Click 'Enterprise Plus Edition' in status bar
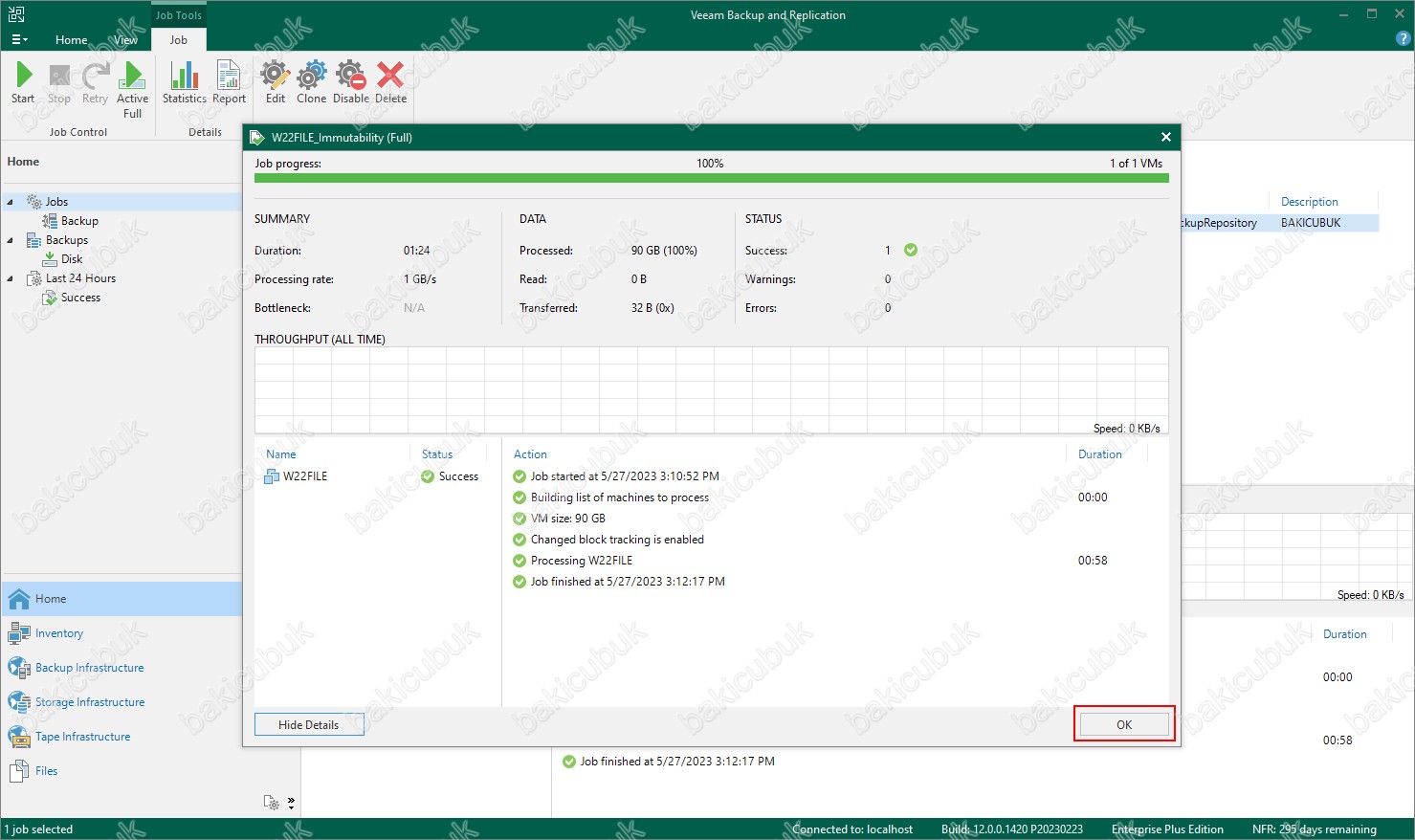Viewport: 1415px width, 840px height. 1167,829
